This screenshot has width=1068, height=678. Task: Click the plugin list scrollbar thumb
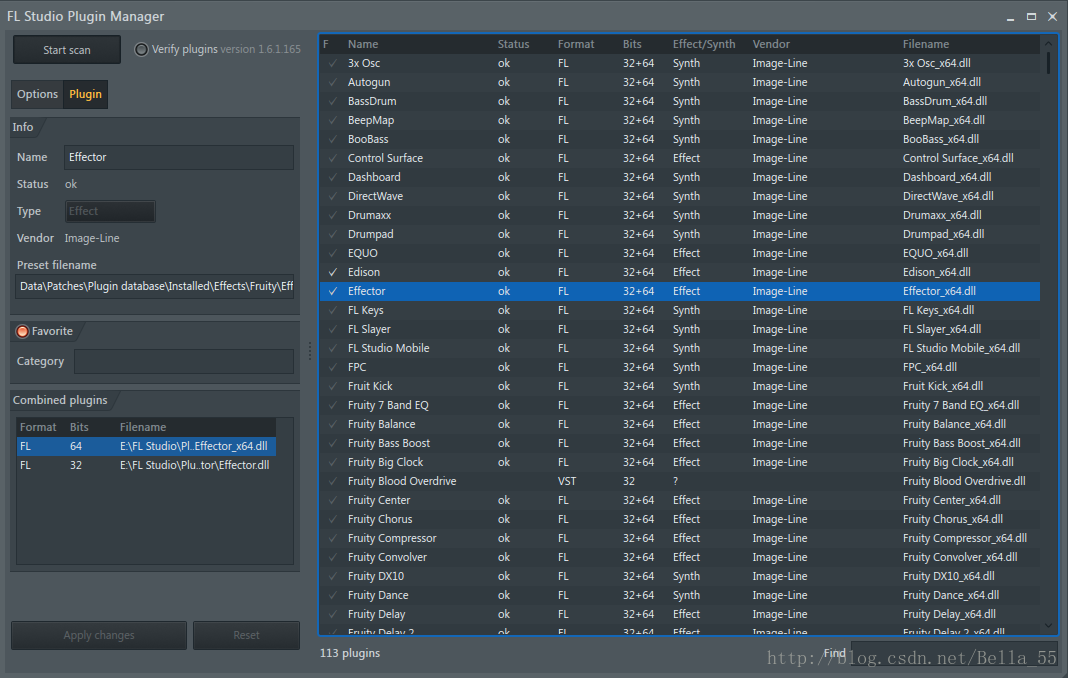point(1048,63)
